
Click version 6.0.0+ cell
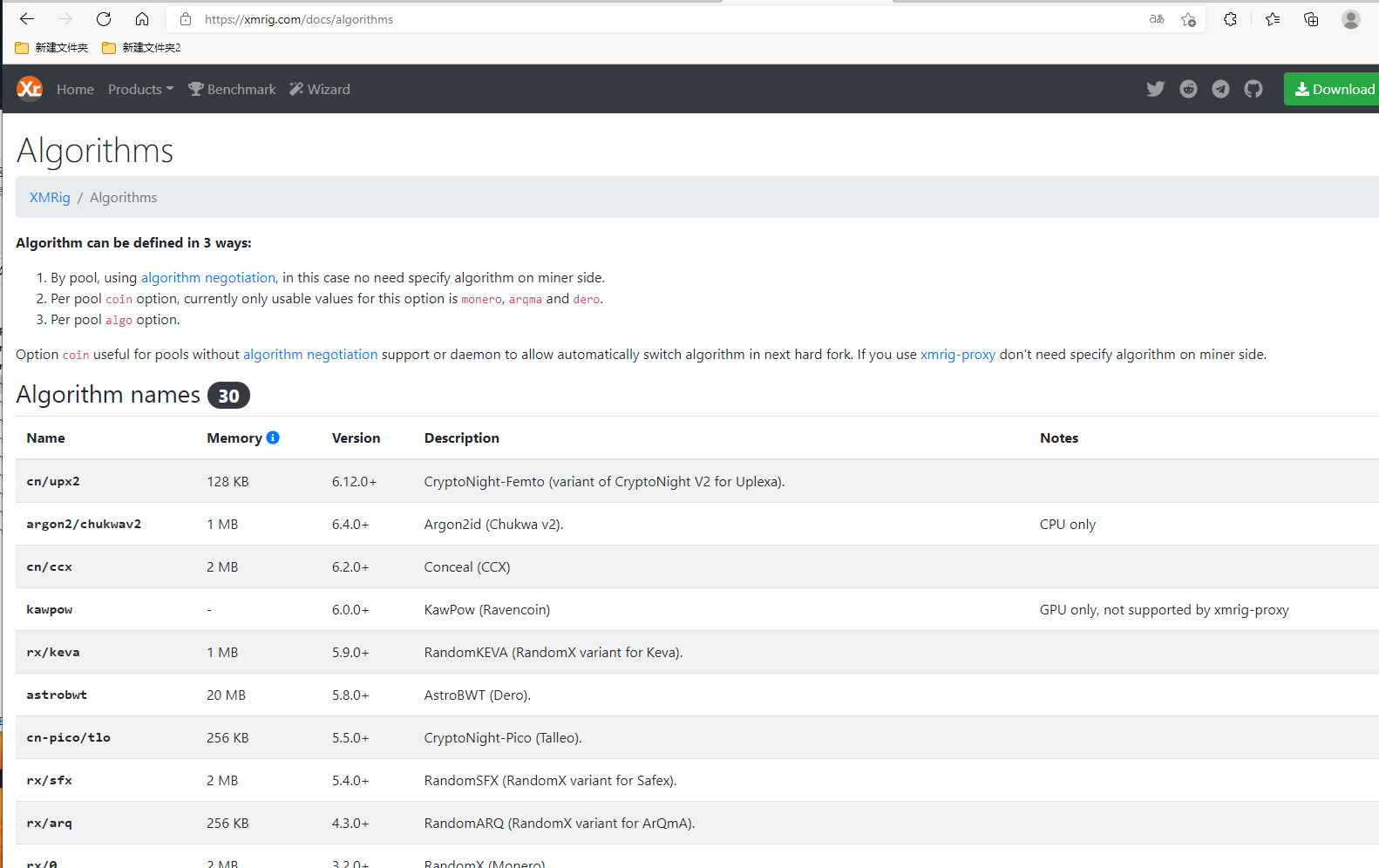[350, 609]
